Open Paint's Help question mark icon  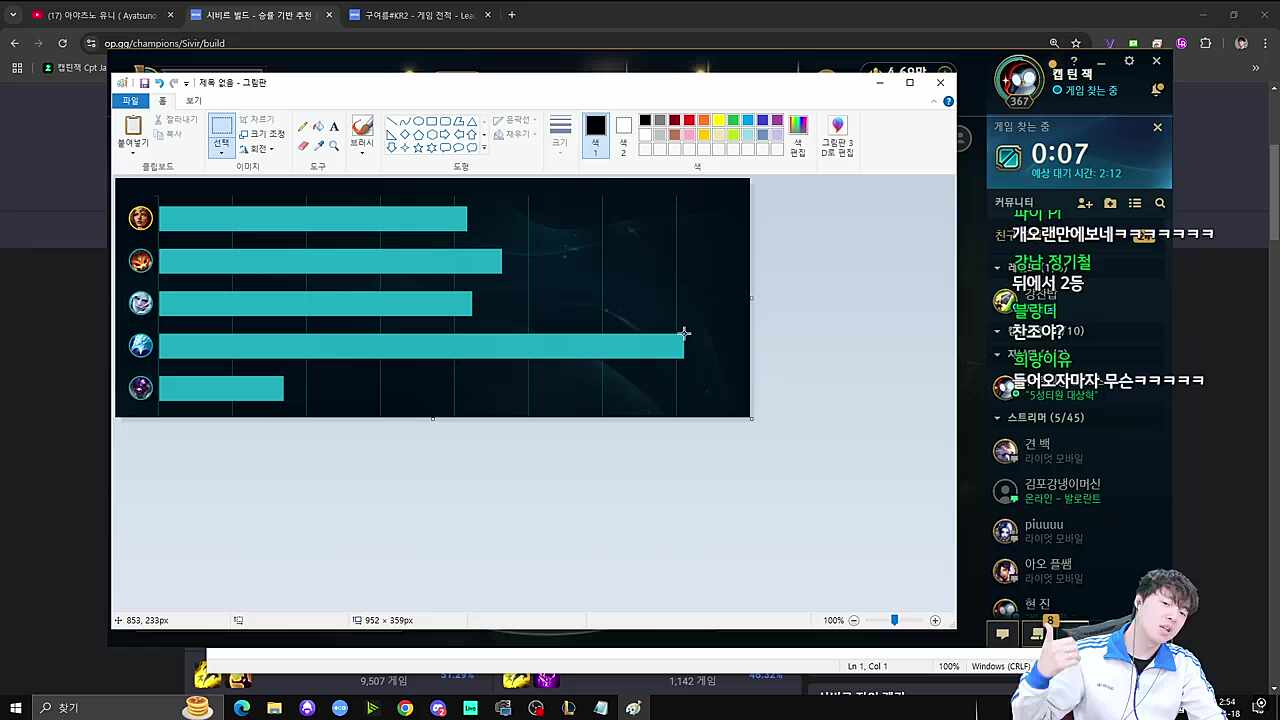(948, 101)
